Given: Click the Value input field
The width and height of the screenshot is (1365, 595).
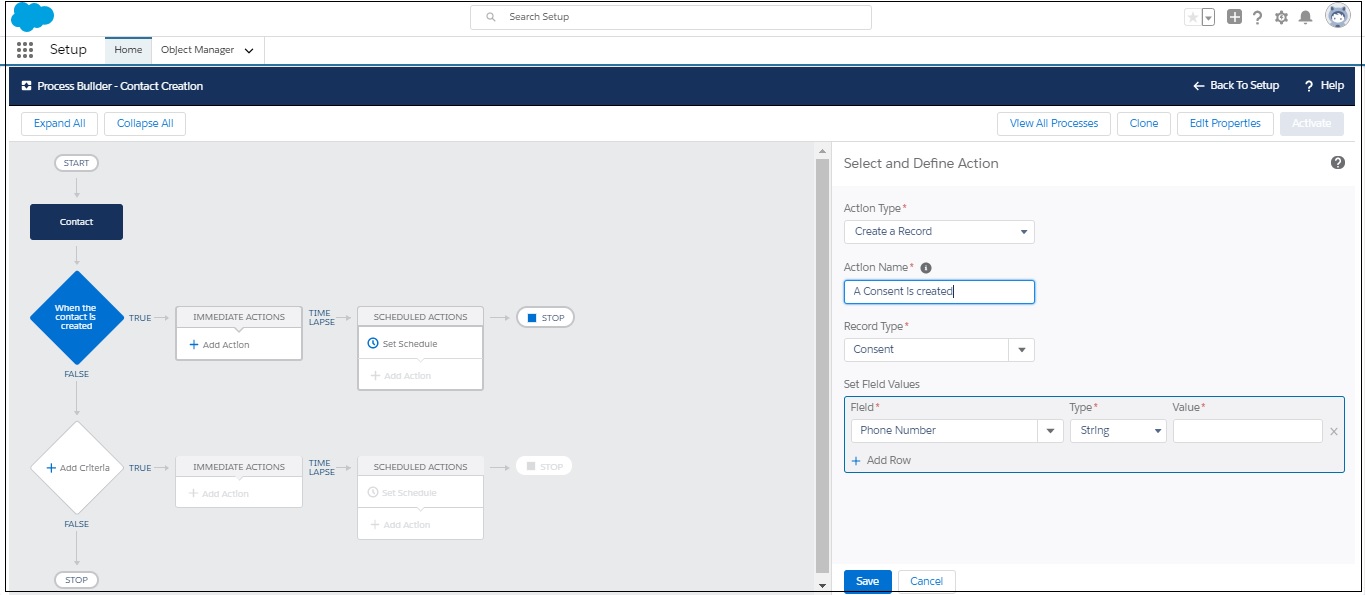Looking at the screenshot, I should click(x=1247, y=431).
